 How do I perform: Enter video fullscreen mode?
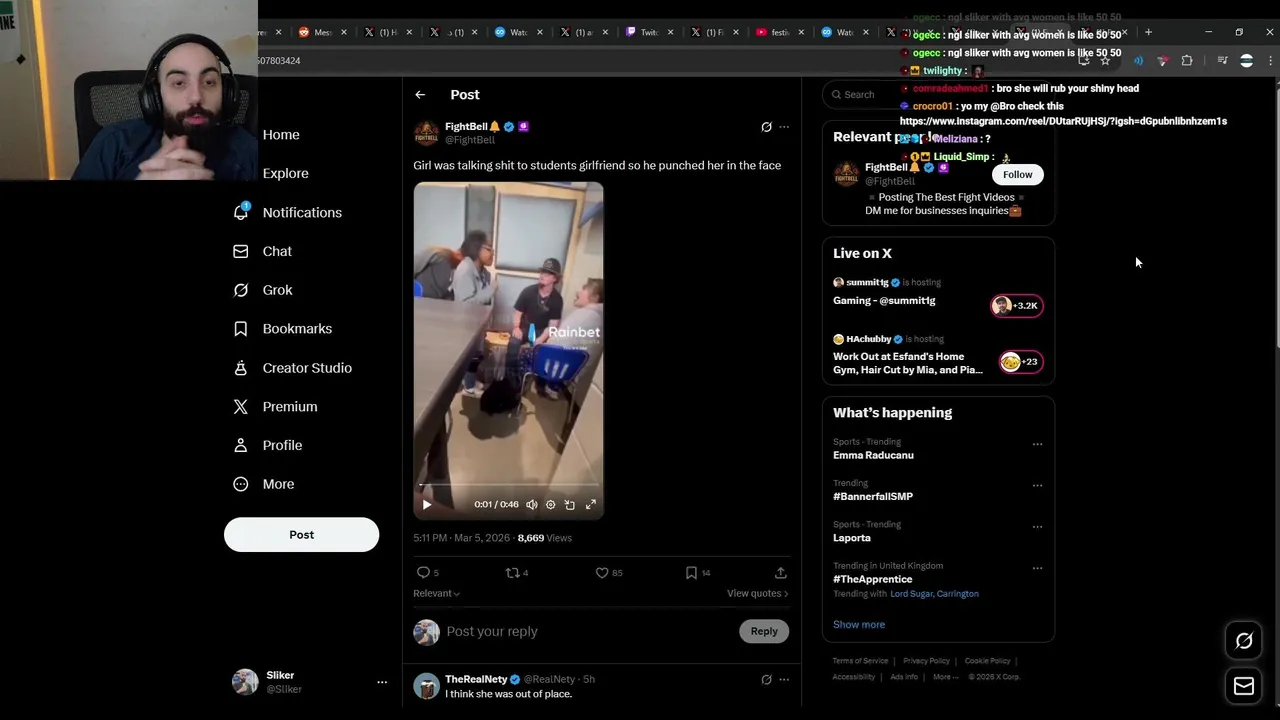pos(591,505)
